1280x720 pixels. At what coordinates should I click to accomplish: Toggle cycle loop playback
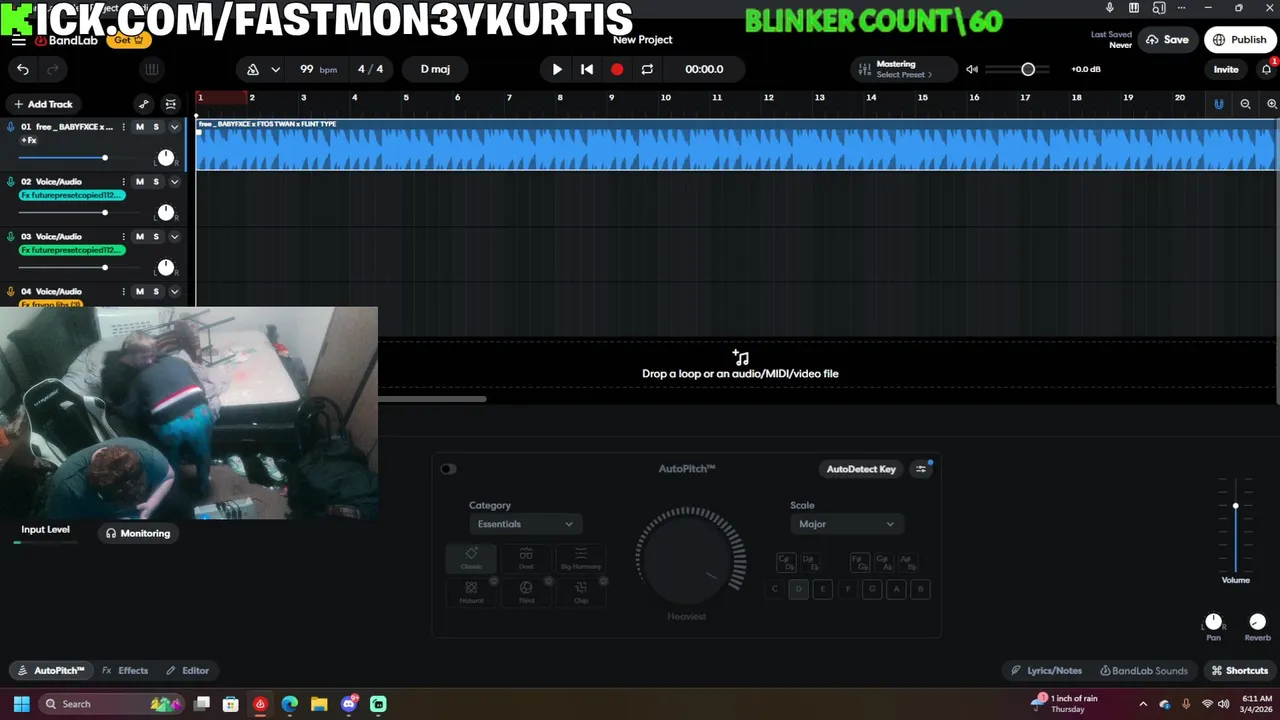[x=647, y=69]
